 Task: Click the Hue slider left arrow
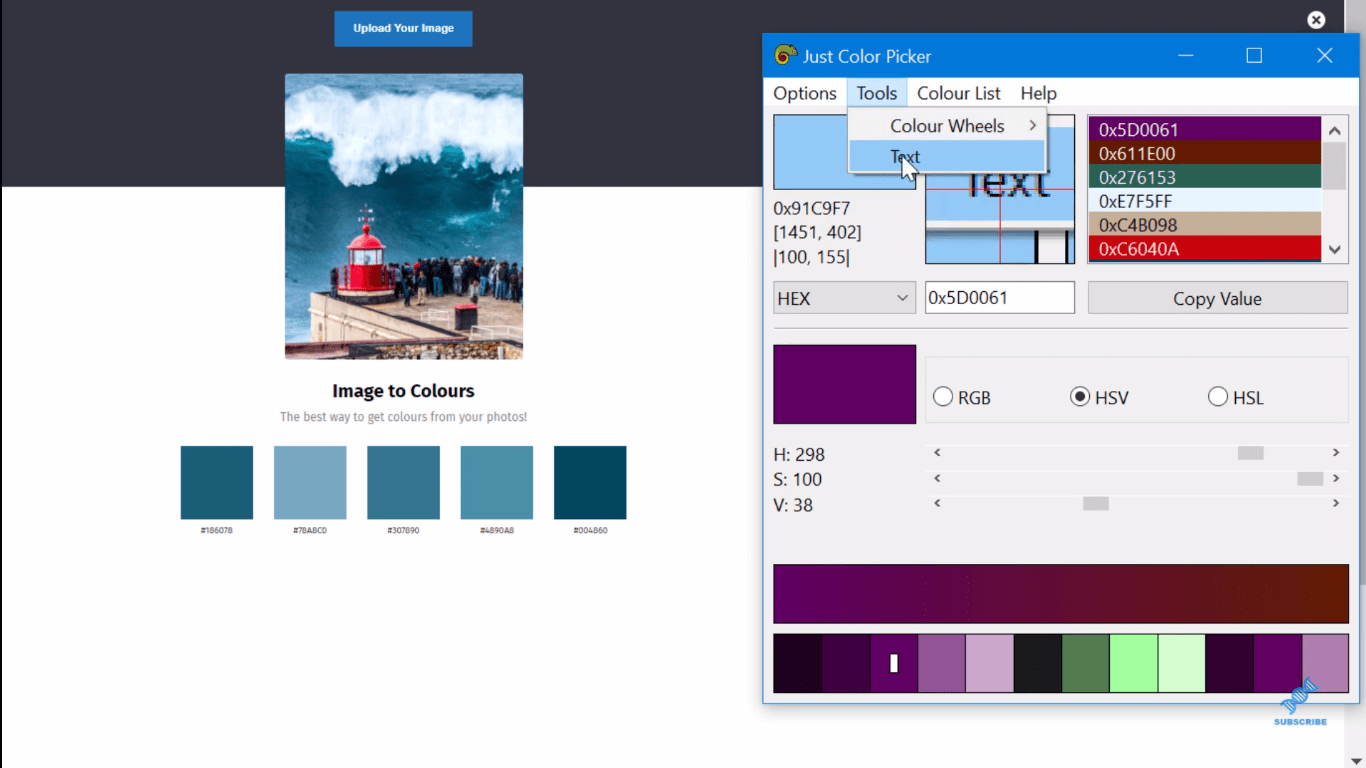pos(937,453)
